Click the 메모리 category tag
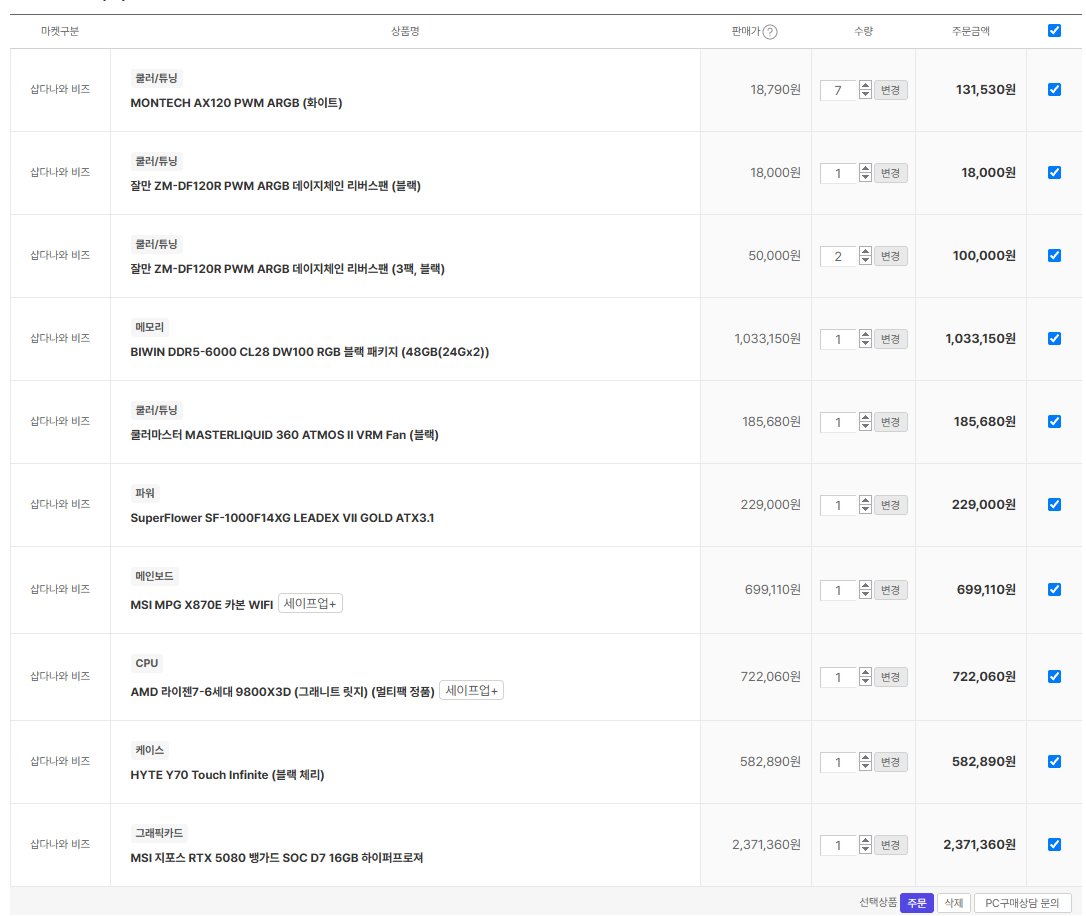This screenshot has width=1086, height=916. point(150,327)
